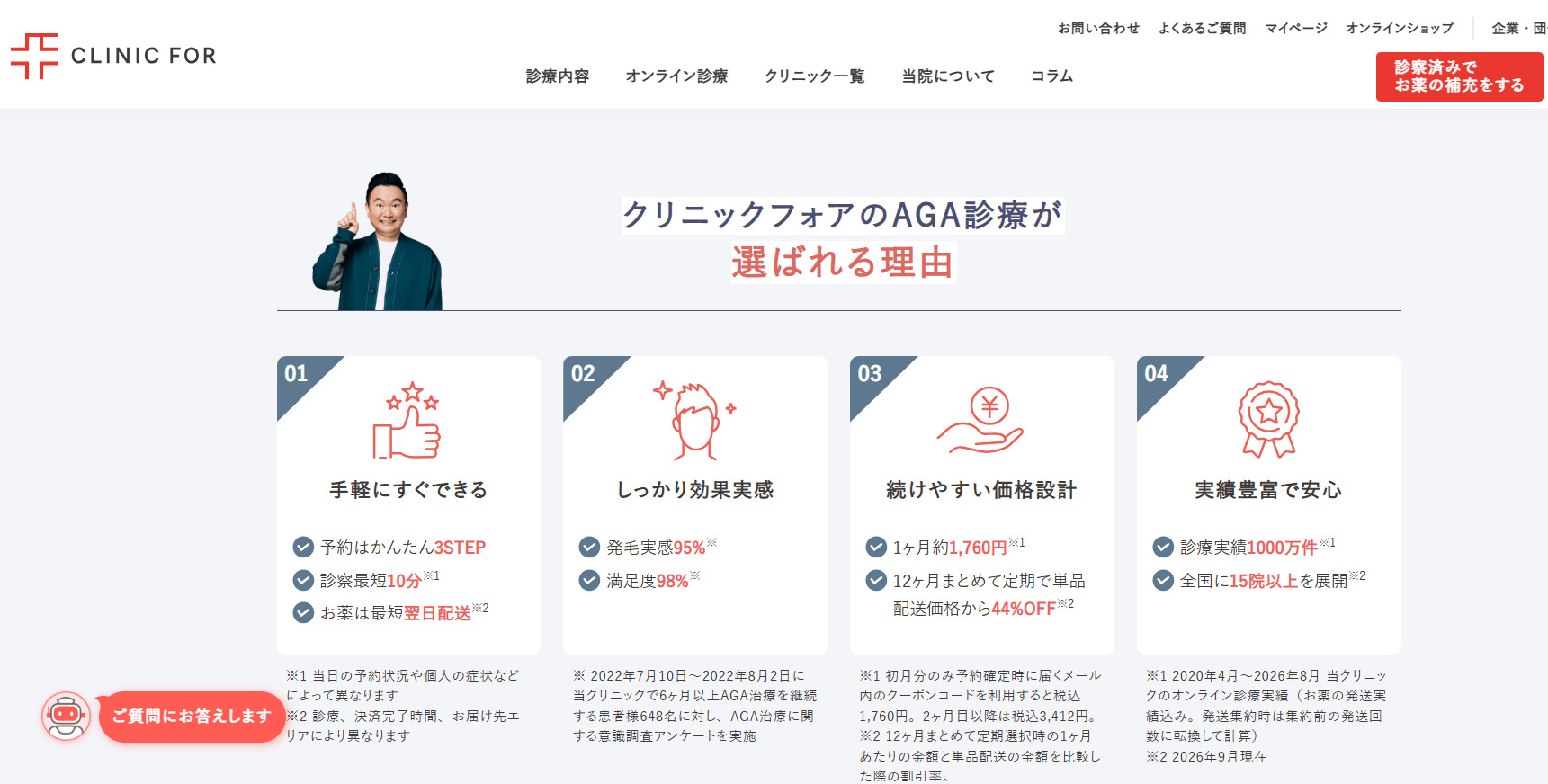Click the しっかり効果実感 card title
The image size is (1548, 784).
(694, 490)
